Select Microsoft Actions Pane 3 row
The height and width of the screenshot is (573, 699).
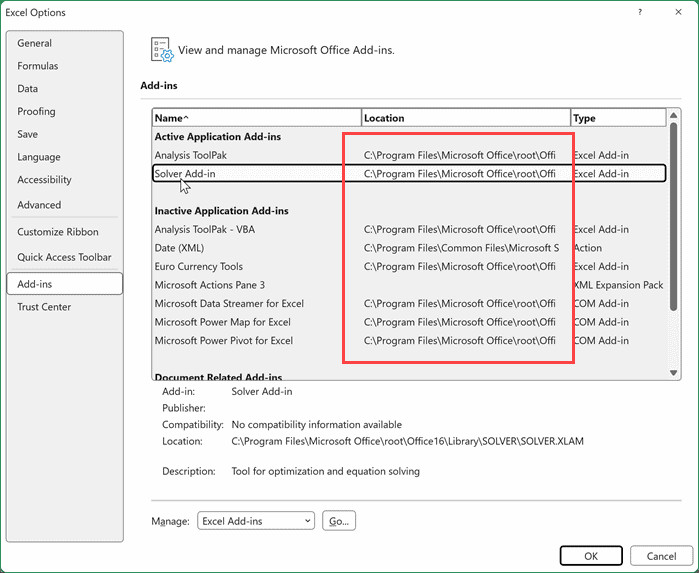coord(409,285)
